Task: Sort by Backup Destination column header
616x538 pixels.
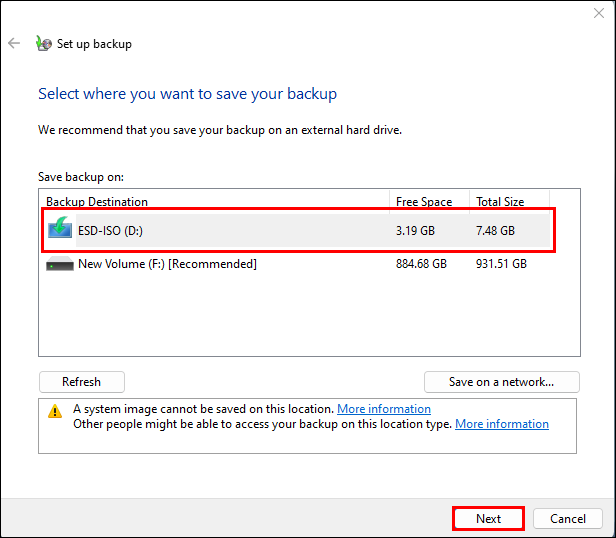Action: point(97,201)
